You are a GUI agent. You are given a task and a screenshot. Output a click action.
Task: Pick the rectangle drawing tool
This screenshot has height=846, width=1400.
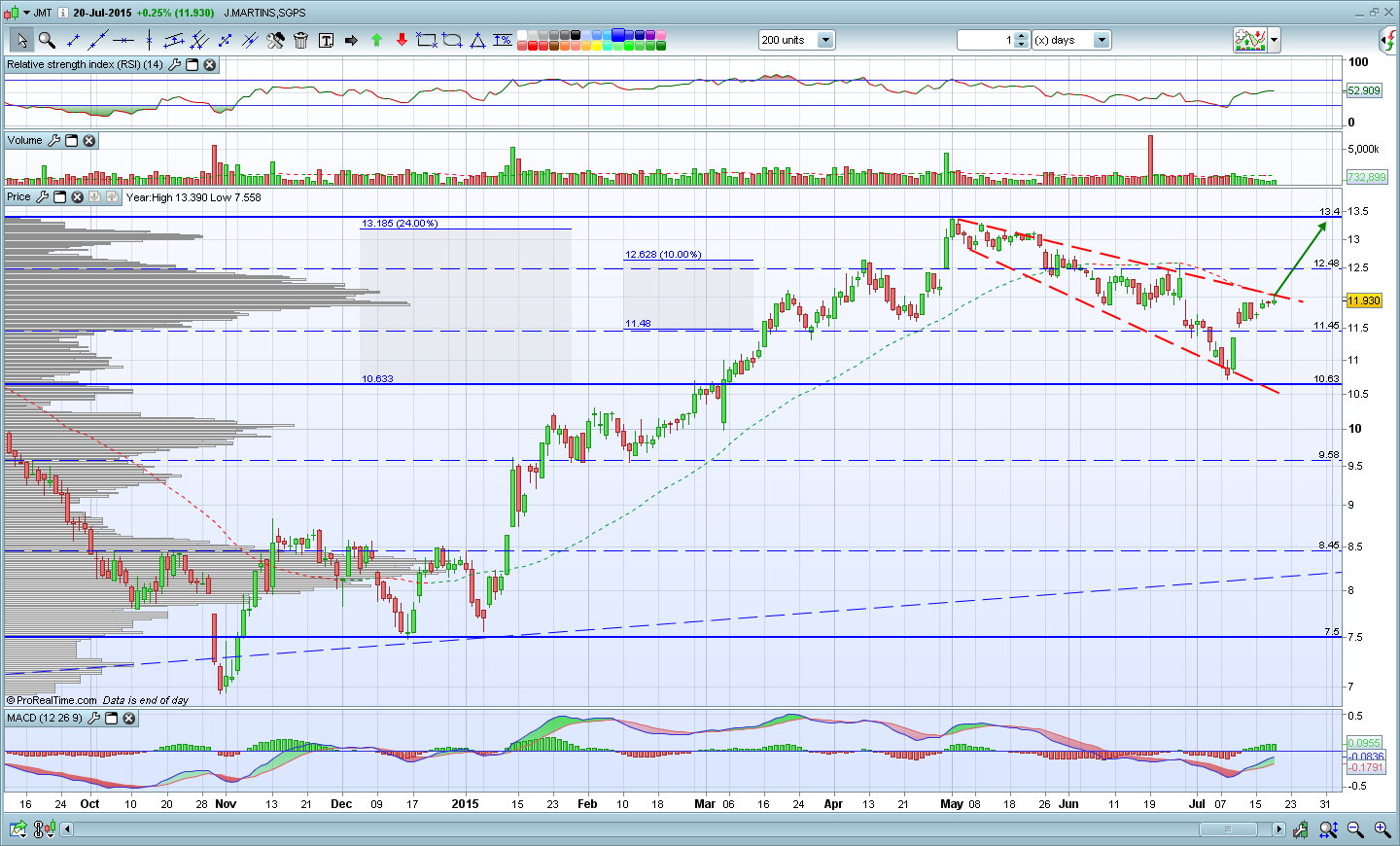[426, 40]
